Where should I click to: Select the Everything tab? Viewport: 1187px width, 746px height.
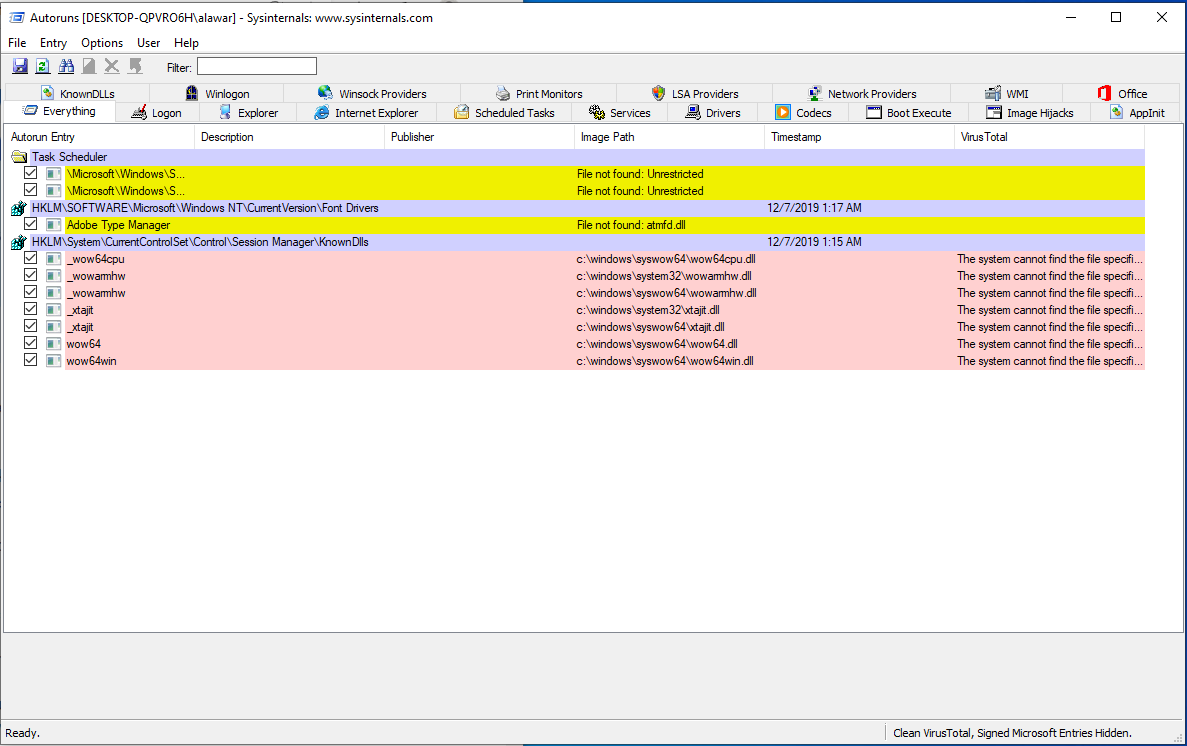coord(60,111)
